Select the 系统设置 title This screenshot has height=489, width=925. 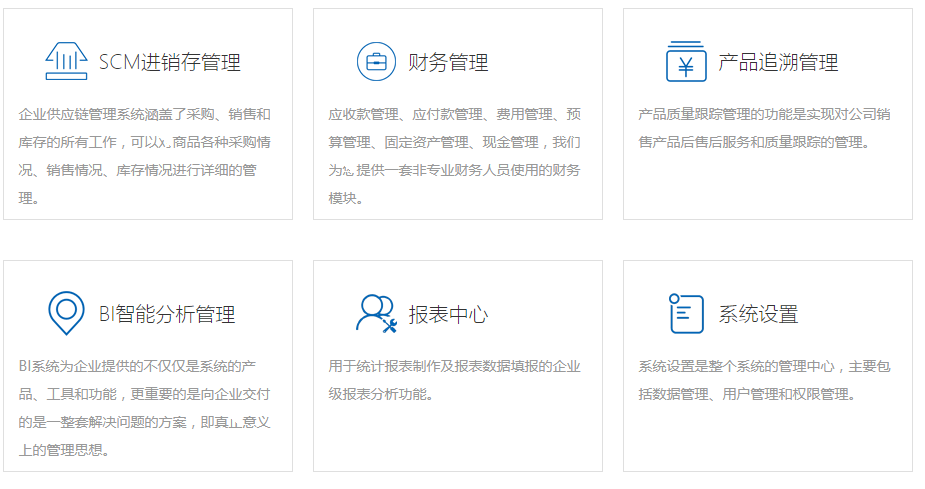tap(758, 314)
